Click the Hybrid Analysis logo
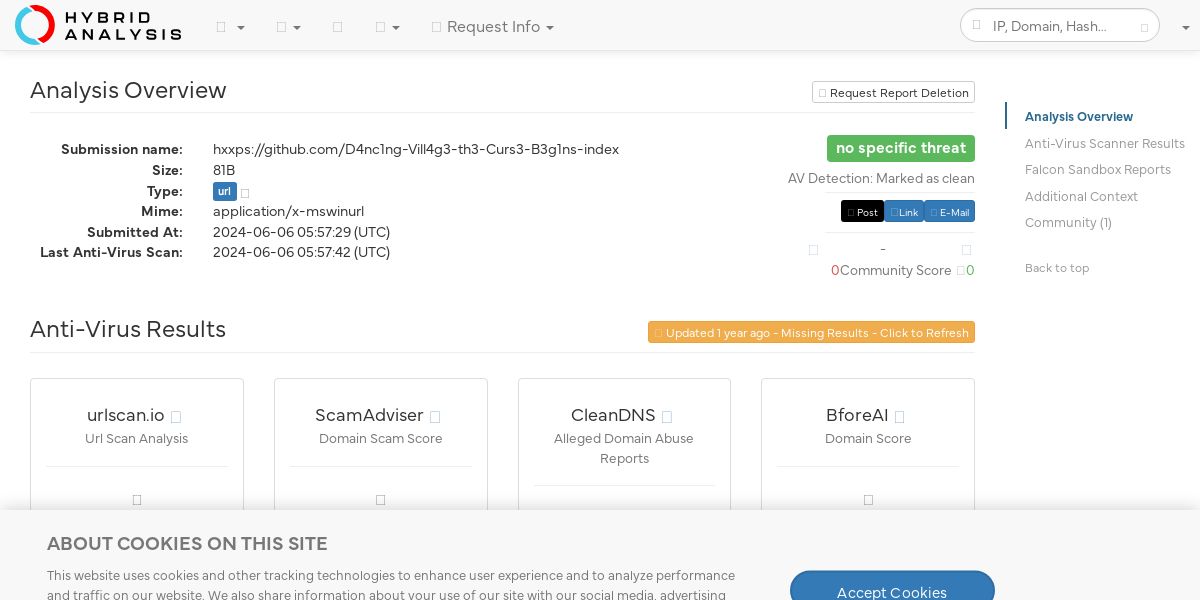This screenshot has height=600, width=1200. click(x=98, y=25)
